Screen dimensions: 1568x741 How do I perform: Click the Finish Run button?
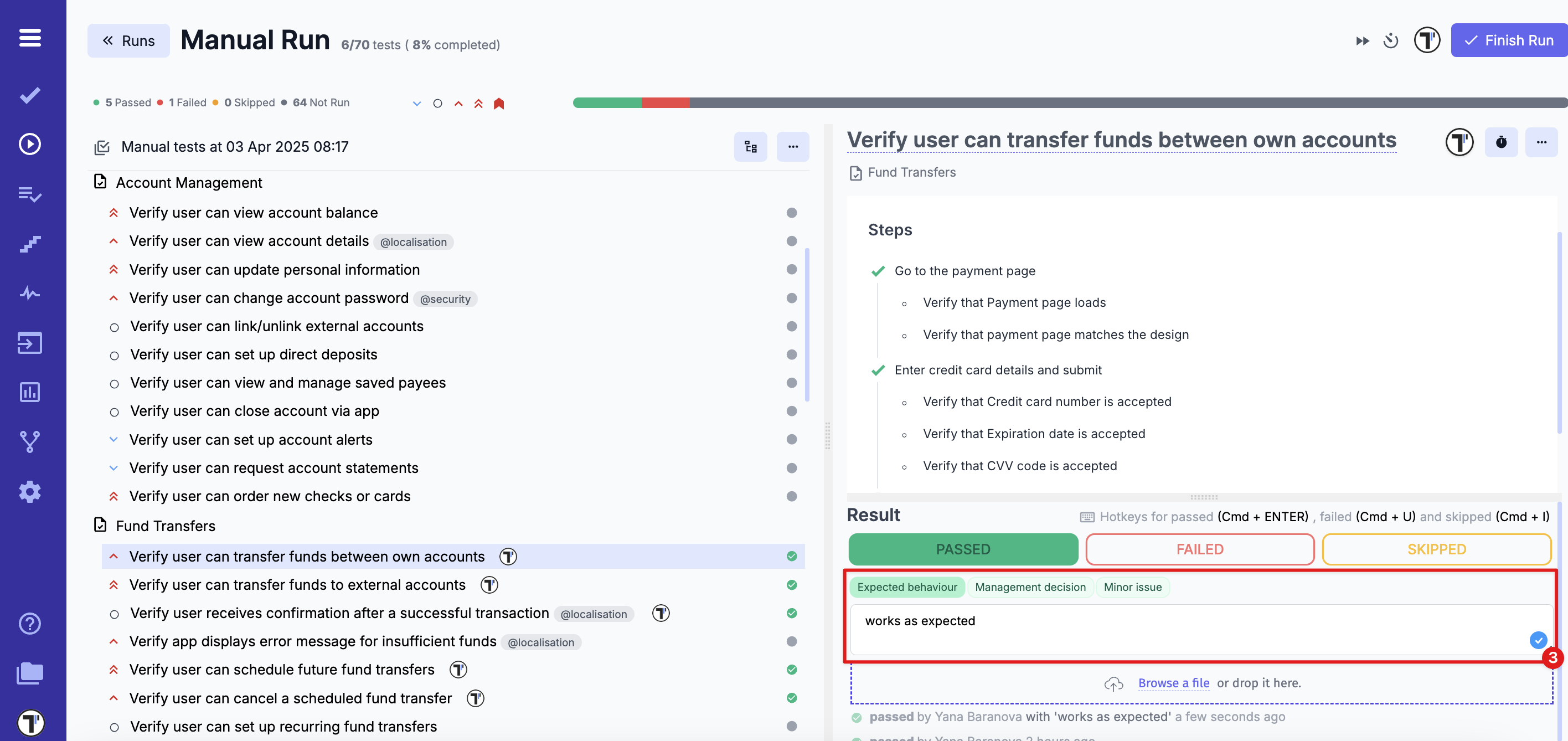pos(1508,41)
